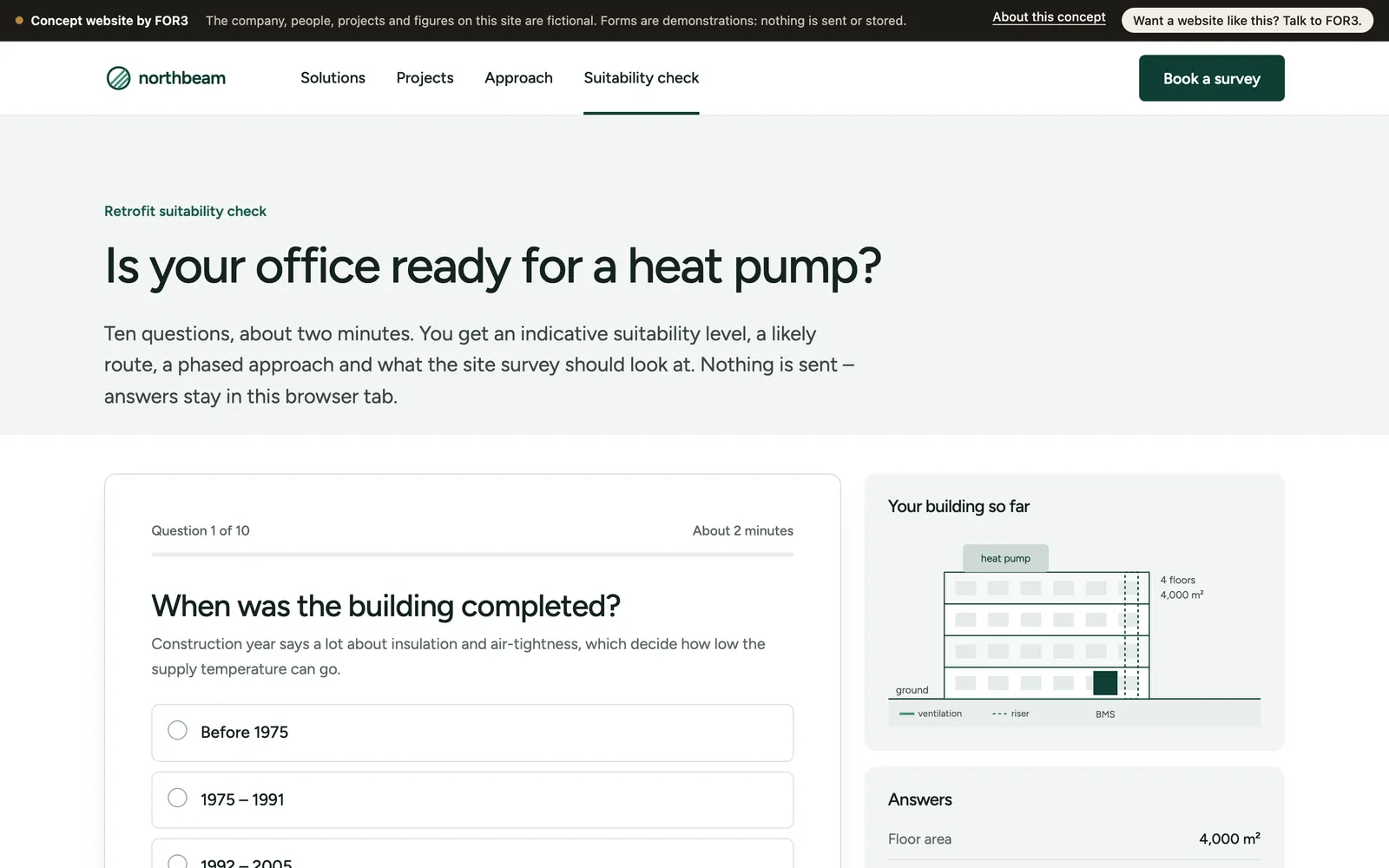Image resolution: width=1389 pixels, height=868 pixels.
Task: Click the question progress bar
Action: [x=472, y=554]
